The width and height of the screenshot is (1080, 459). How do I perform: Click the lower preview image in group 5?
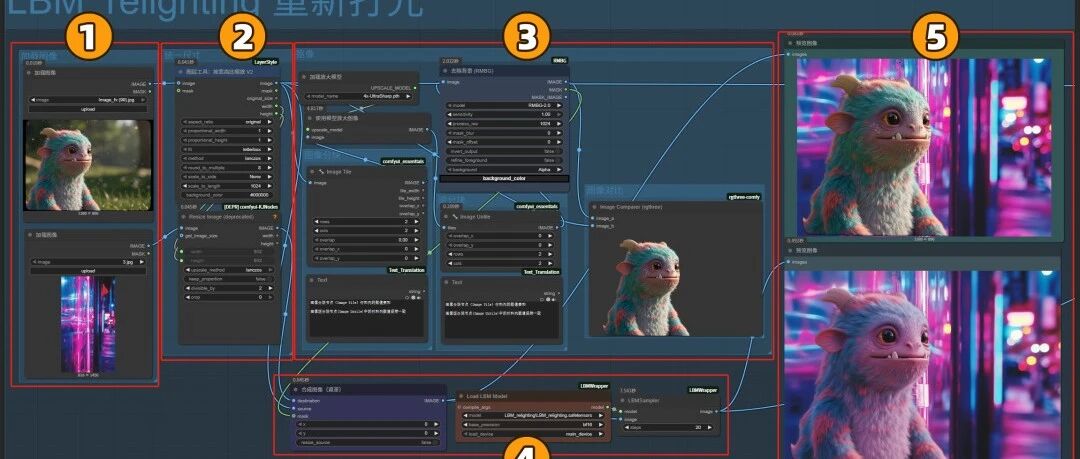[x=923, y=364]
